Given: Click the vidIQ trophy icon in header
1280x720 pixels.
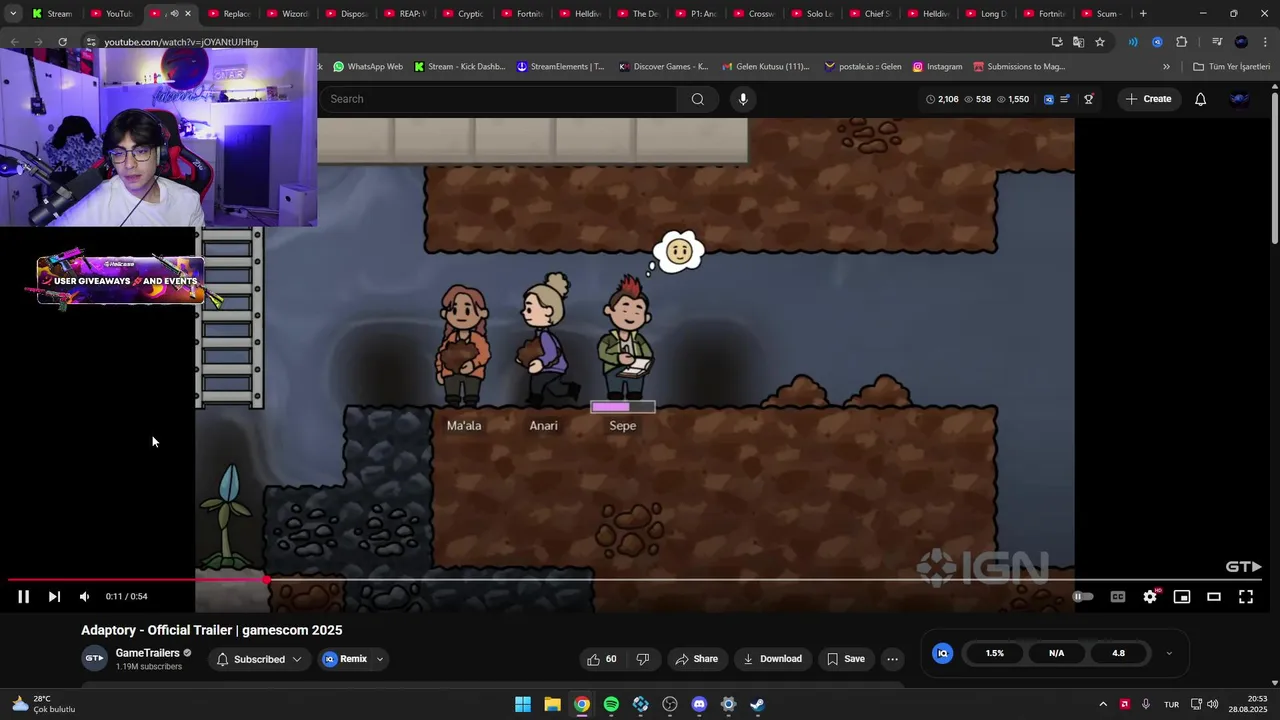Looking at the screenshot, I should [x=1089, y=99].
